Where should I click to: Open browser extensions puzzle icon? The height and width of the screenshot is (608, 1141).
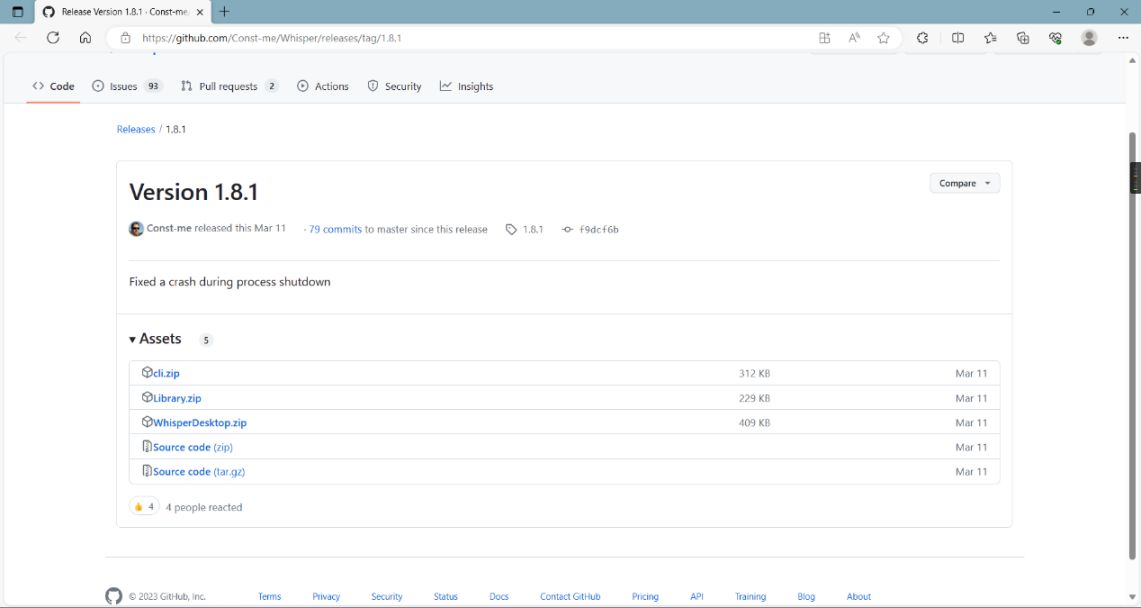pos(922,38)
